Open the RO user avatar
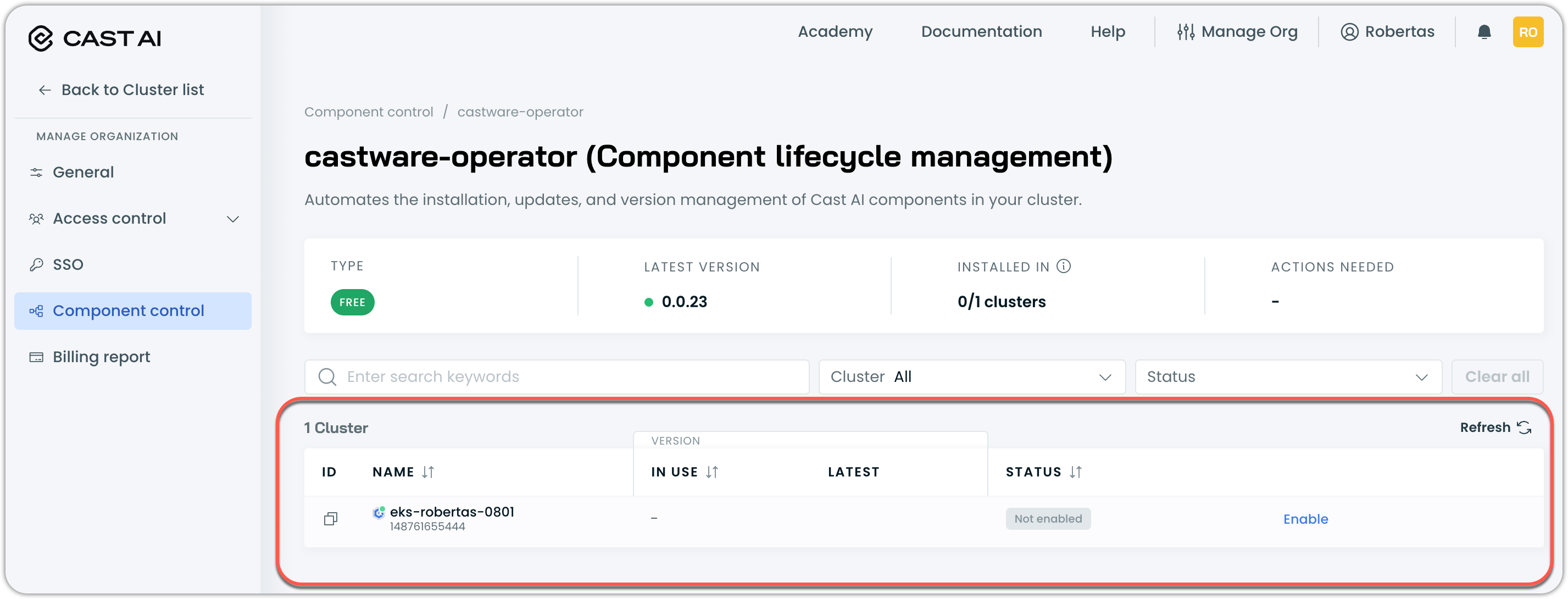The image size is (1568, 599). click(1527, 32)
